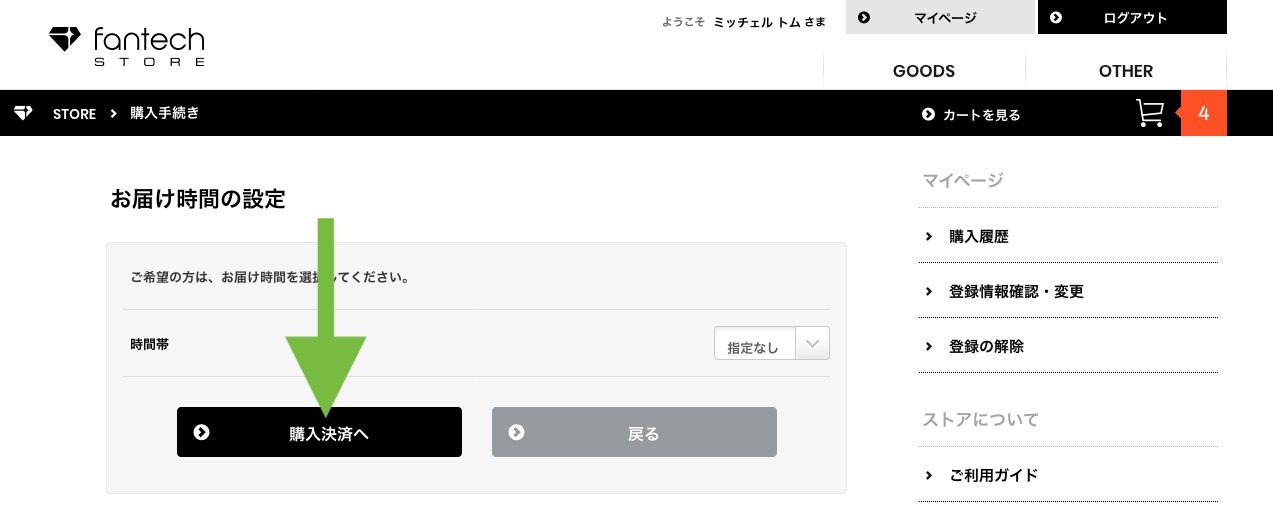
Task: Proceed with the 購入決済へ button
Action: pos(319,432)
